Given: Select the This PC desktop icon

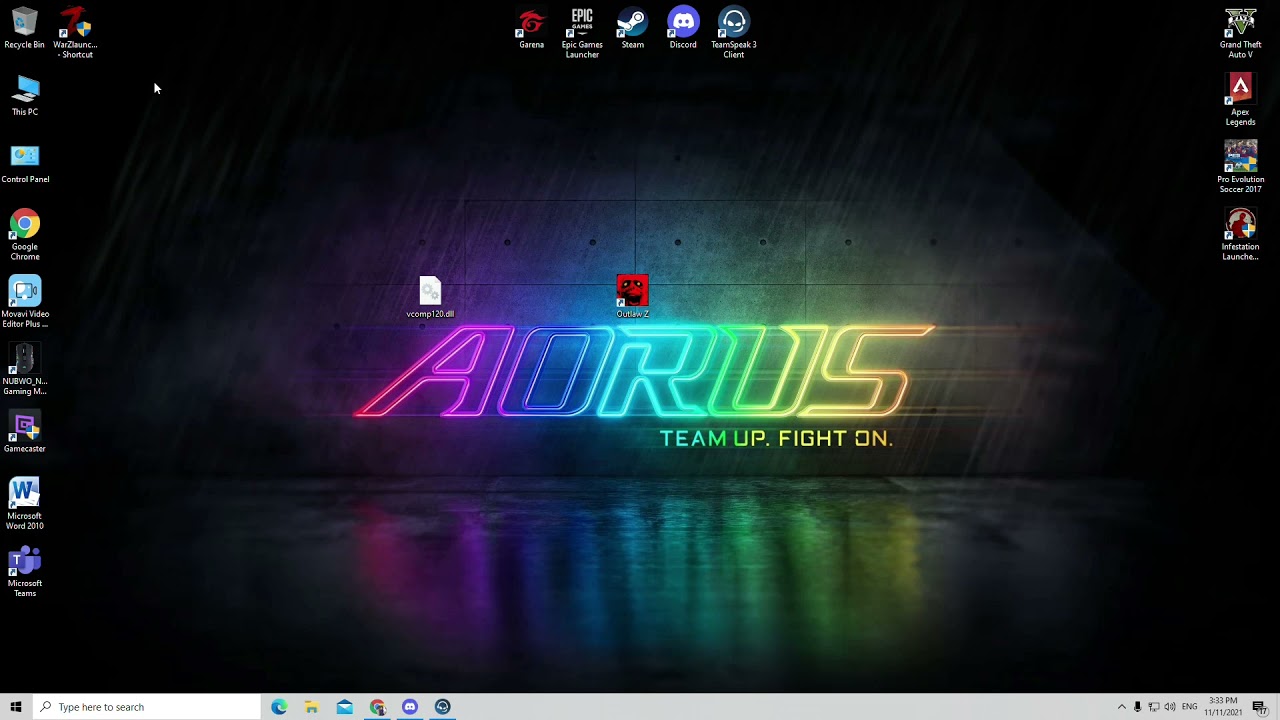Looking at the screenshot, I should coord(25,96).
